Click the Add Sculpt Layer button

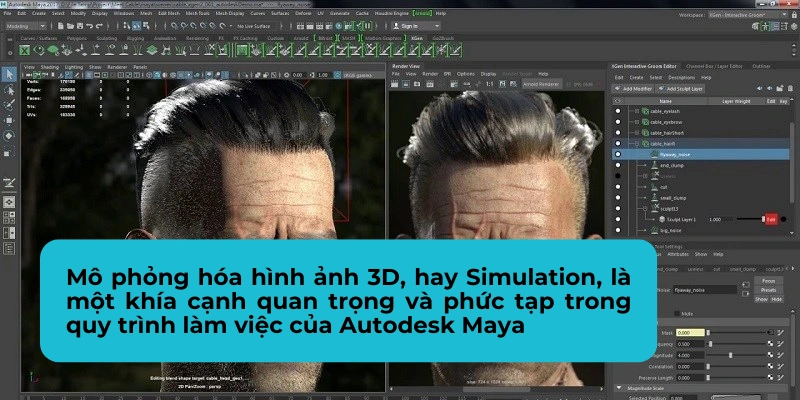click(x=681, y=88)
